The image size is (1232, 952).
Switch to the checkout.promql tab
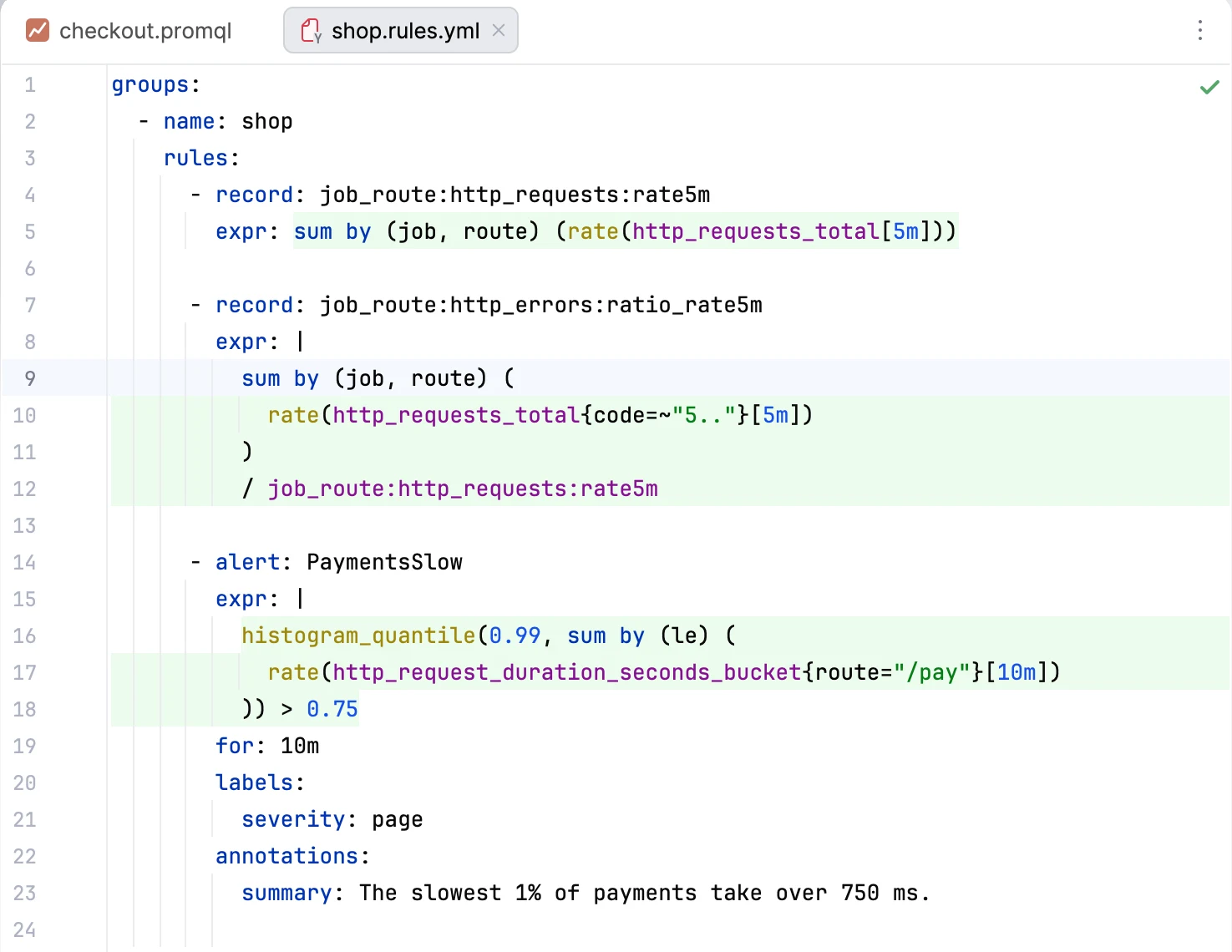[x=129, y=31]
